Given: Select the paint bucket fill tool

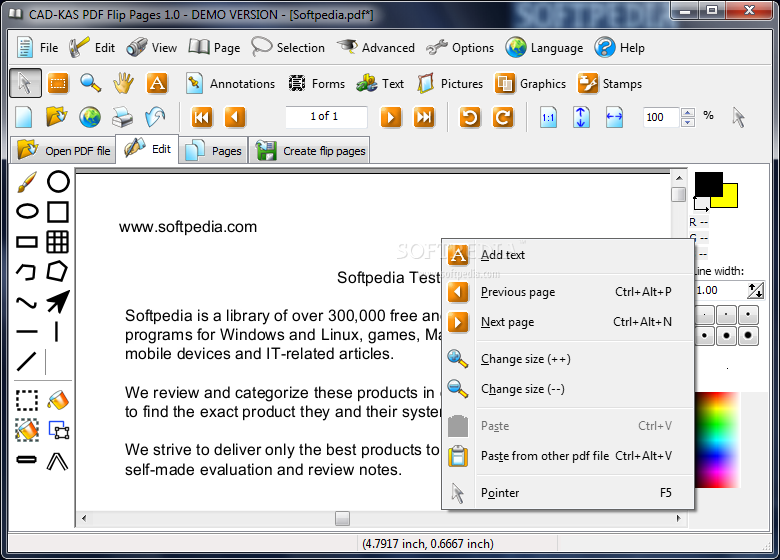Looking at the screenshot, I should (58, 400).
